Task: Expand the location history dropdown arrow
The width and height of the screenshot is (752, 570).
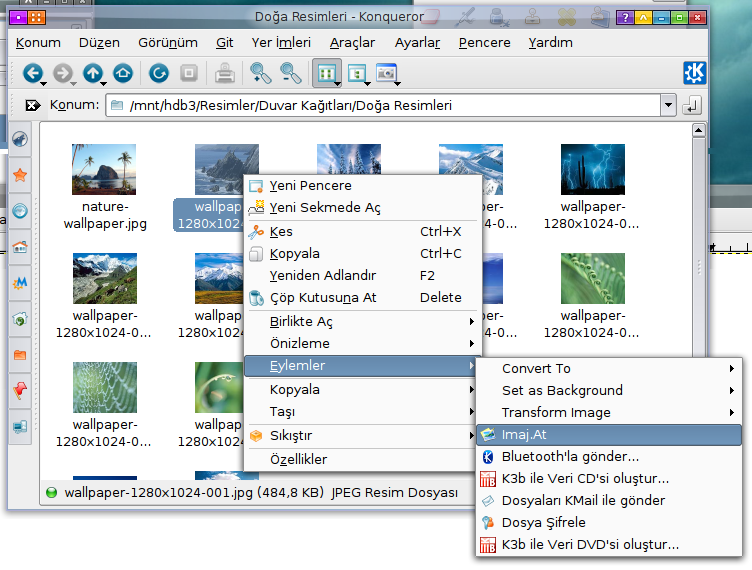Action: 668,105
